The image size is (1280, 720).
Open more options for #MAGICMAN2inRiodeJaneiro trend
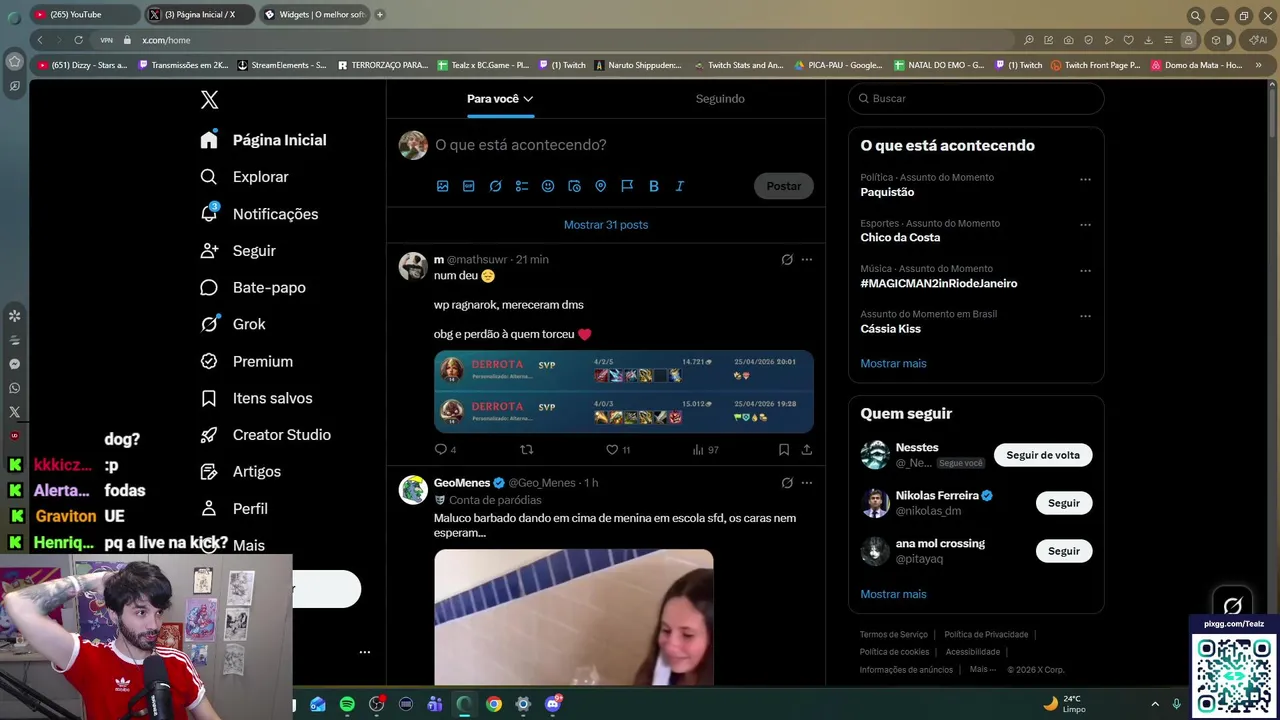click(1085, 271)
